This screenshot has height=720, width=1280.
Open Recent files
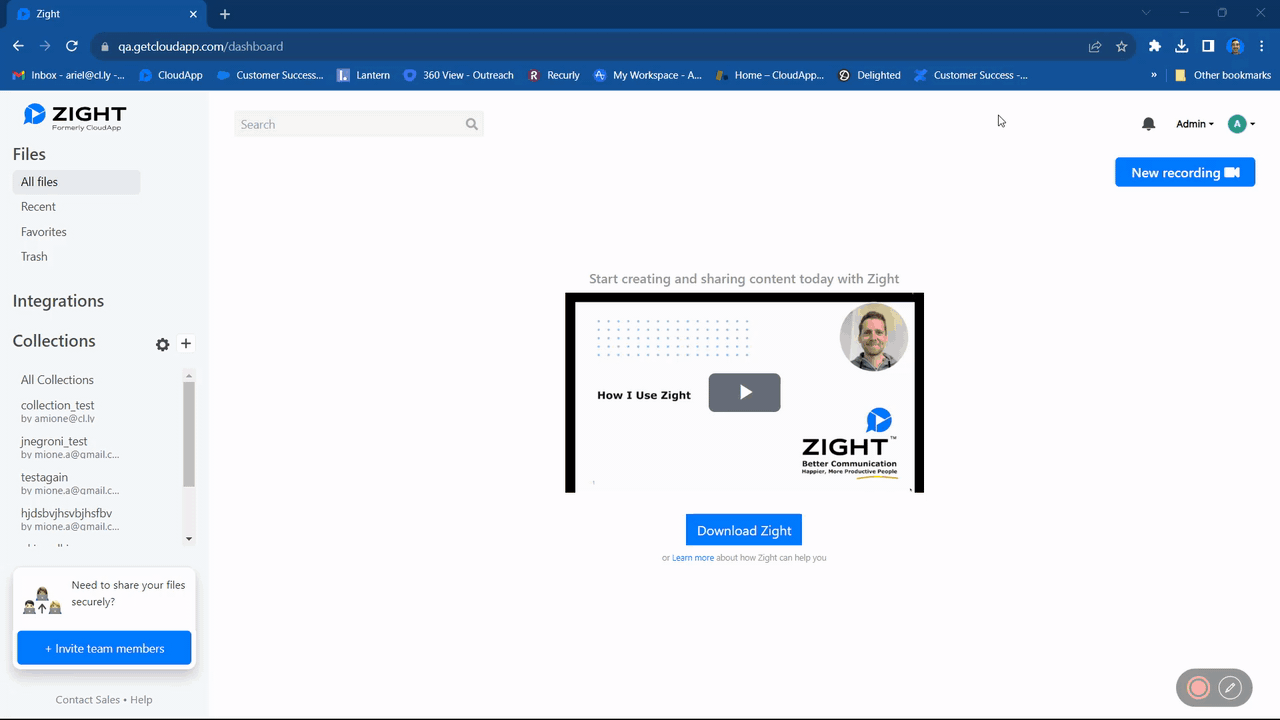tap(38, 207)
